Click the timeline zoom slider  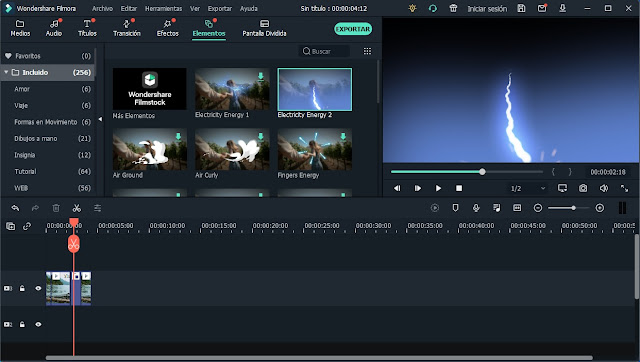[x=569, y=208]
